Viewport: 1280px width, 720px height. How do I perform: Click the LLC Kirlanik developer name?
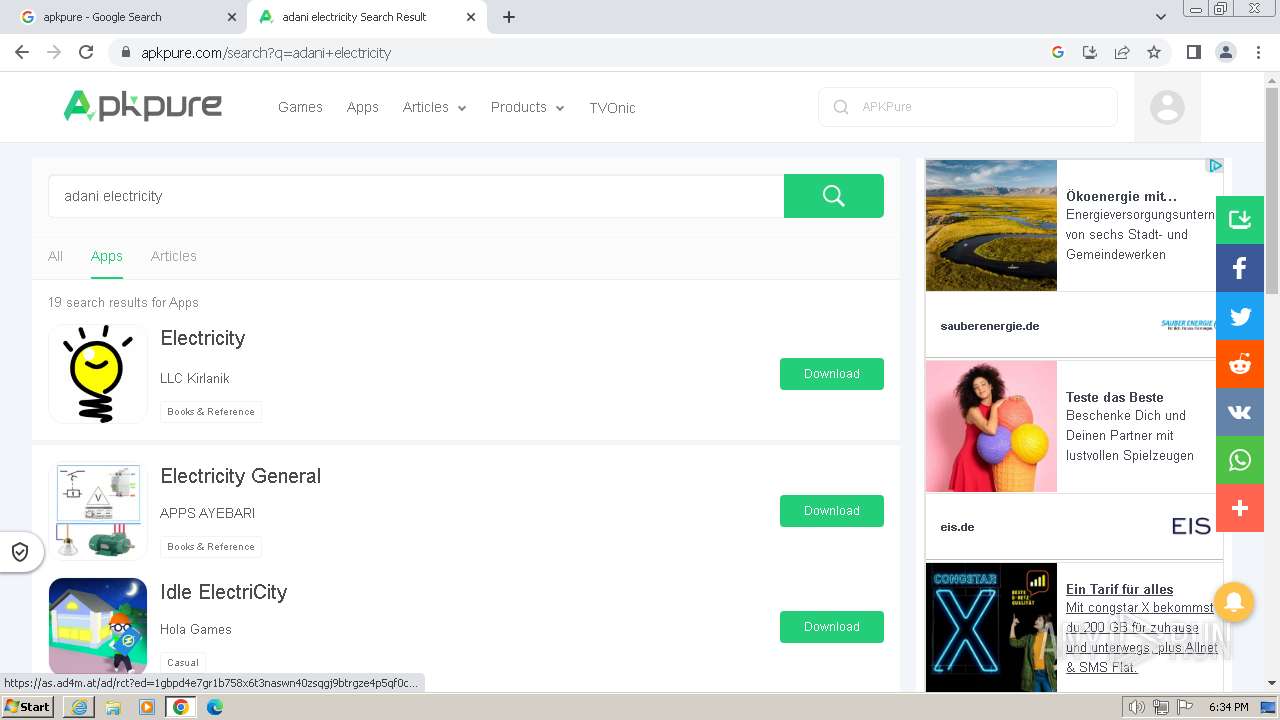(x=195, y=378)
